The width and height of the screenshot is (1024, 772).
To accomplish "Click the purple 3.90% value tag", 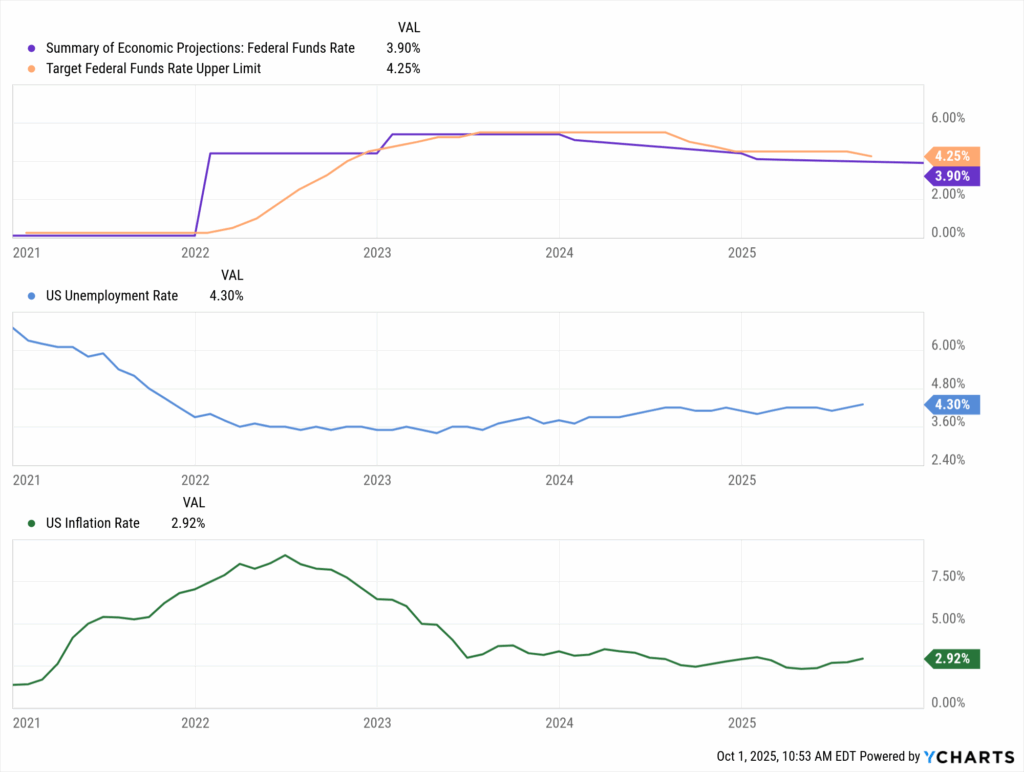I will click(x=953, y=176).
